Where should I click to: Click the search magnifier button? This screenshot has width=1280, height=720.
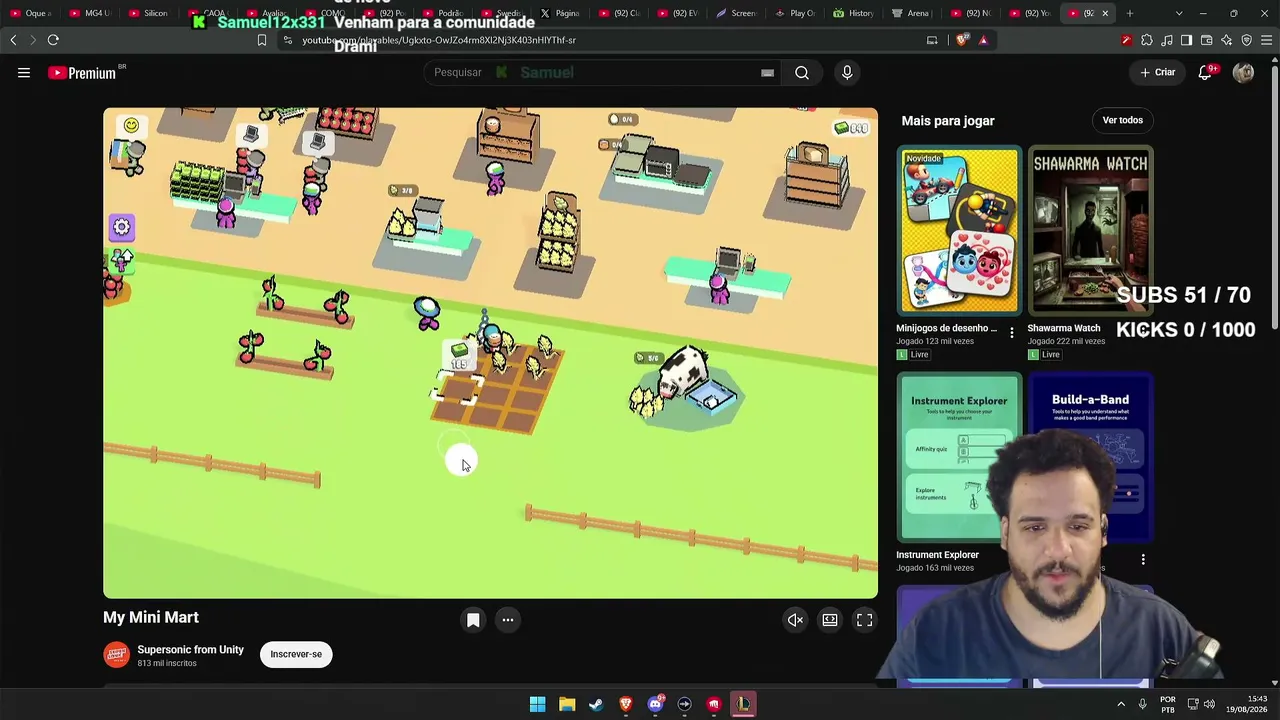(802, 72)
